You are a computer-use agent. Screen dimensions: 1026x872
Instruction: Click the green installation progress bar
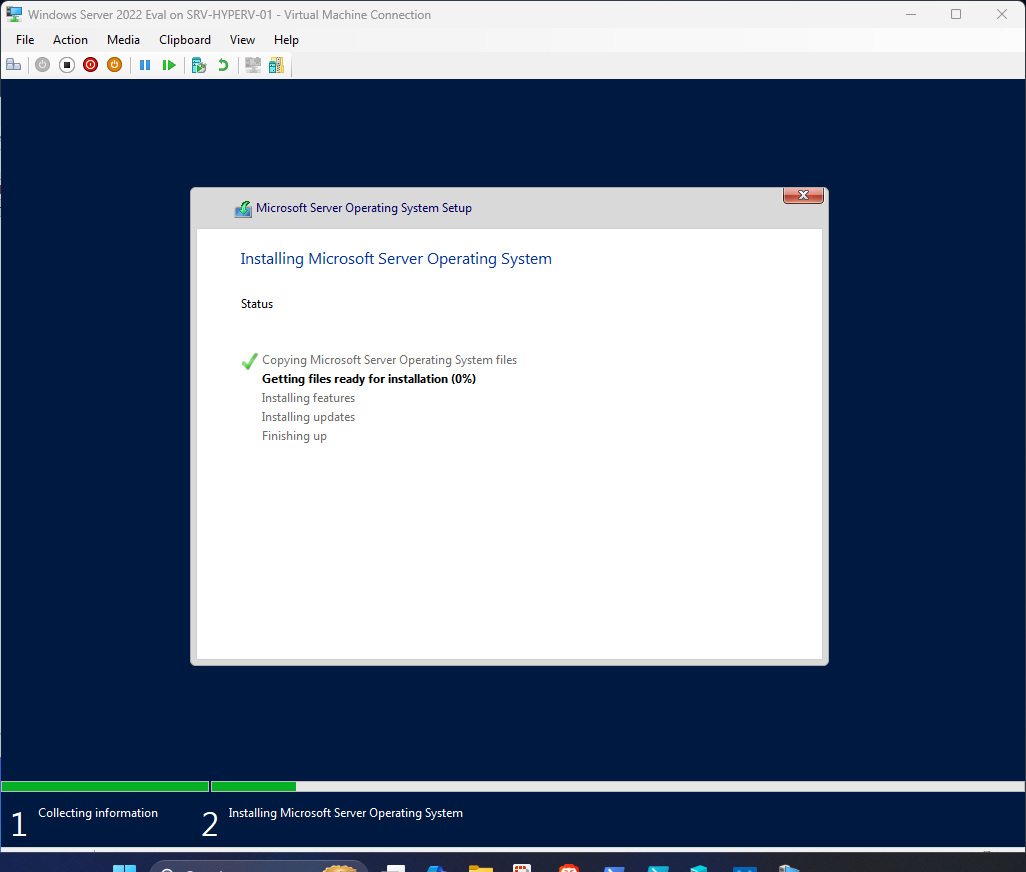(x=104, y=786)
